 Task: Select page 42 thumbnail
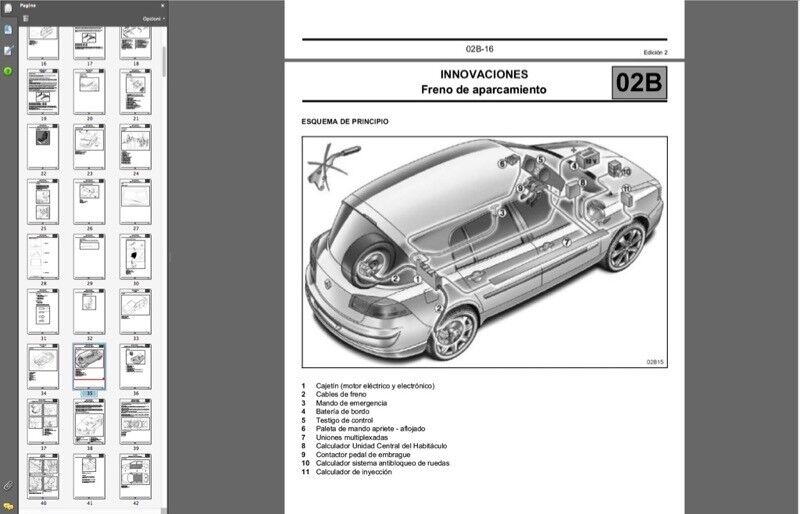coord(135,477)
